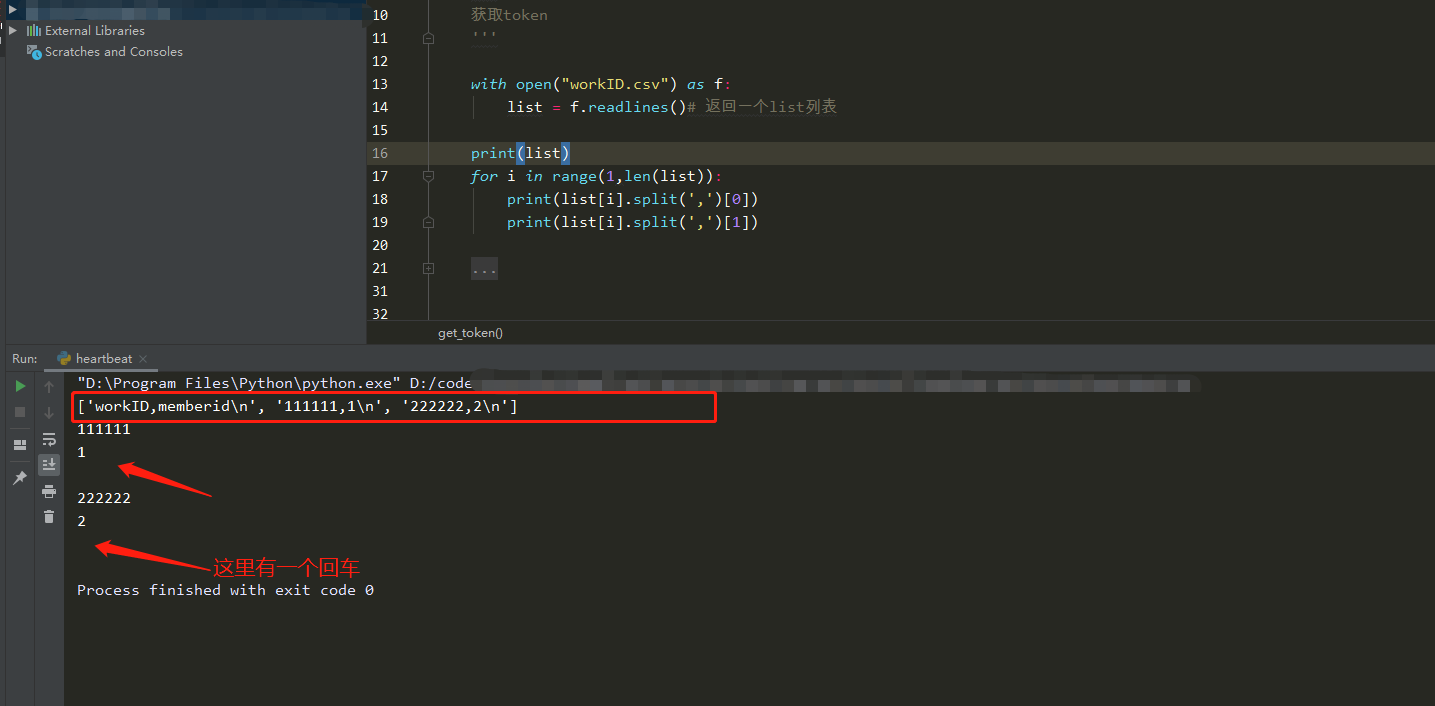Click the Python icon on heartbeat tab

[x=64, y=358]
